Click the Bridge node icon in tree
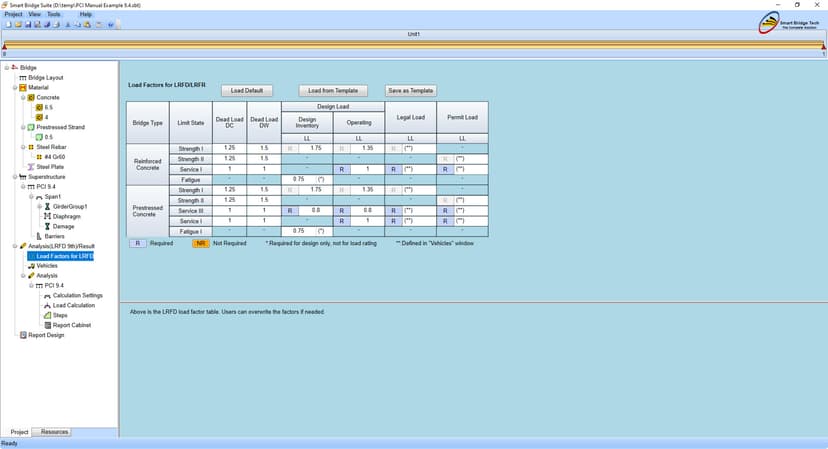 pos(15,68)
